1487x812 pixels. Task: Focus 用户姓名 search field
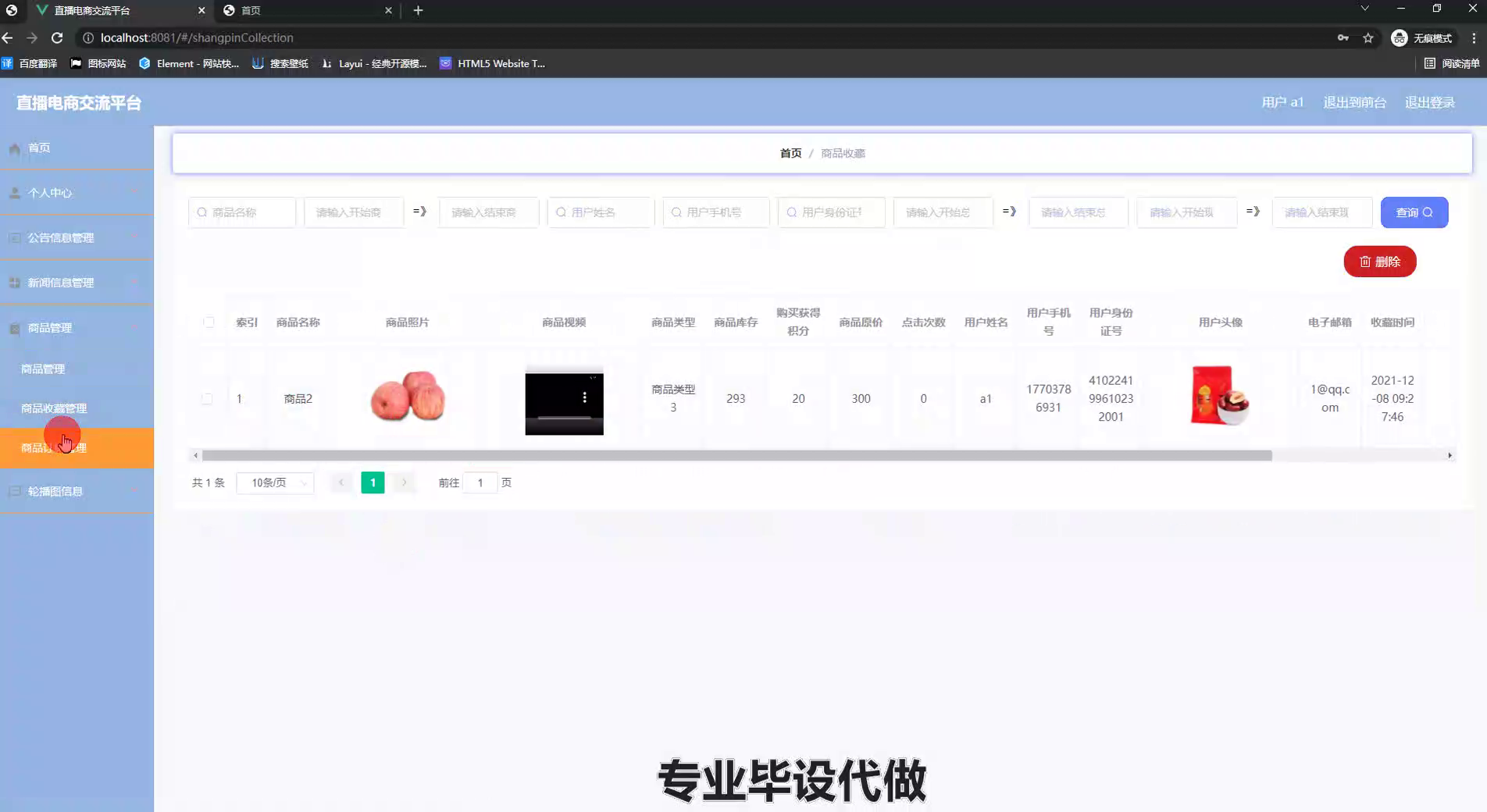(x=601, y=212)
